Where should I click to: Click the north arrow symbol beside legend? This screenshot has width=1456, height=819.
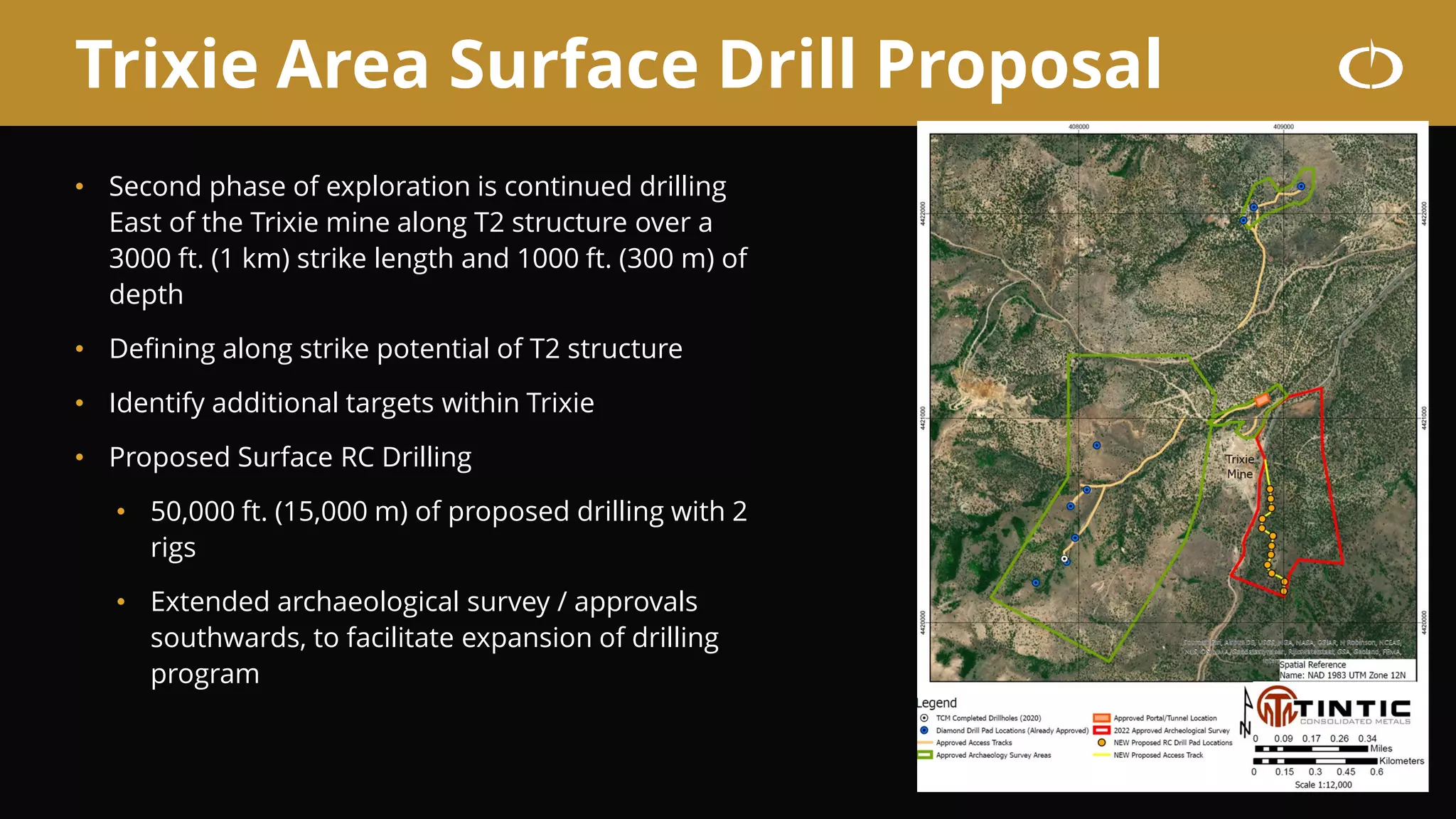(1246, 712)
